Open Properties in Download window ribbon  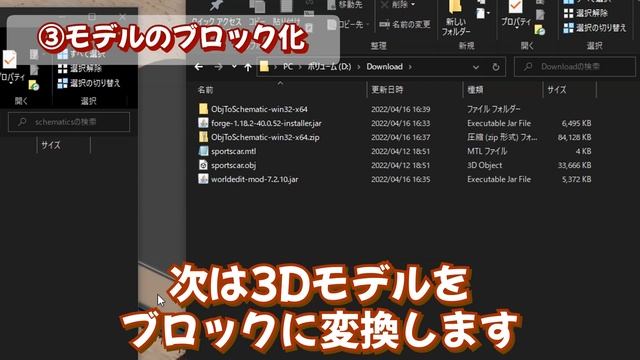click(x=516, y=14)
